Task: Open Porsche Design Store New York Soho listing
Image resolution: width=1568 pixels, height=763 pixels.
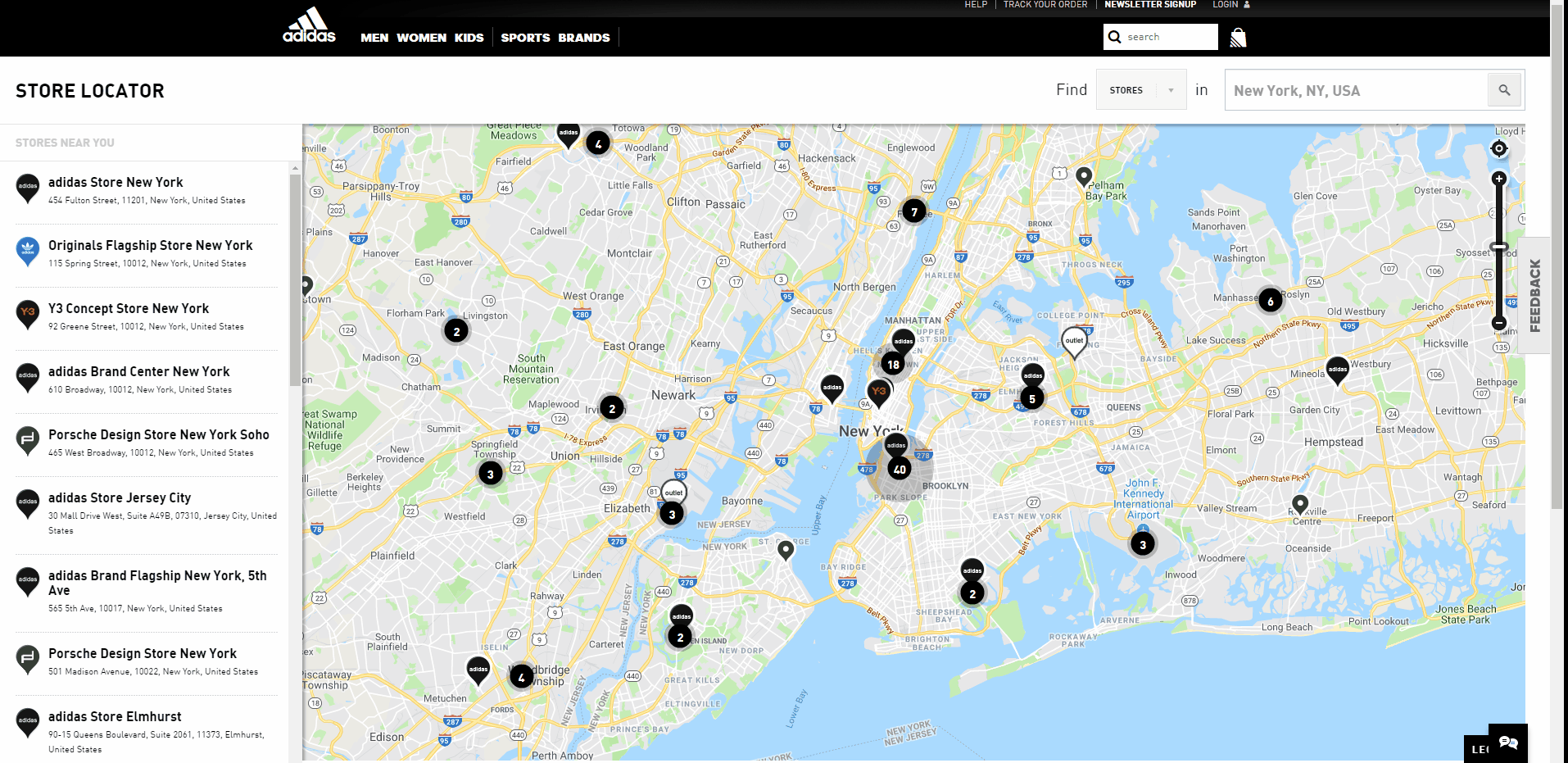Action: click(x=147, y=443)
